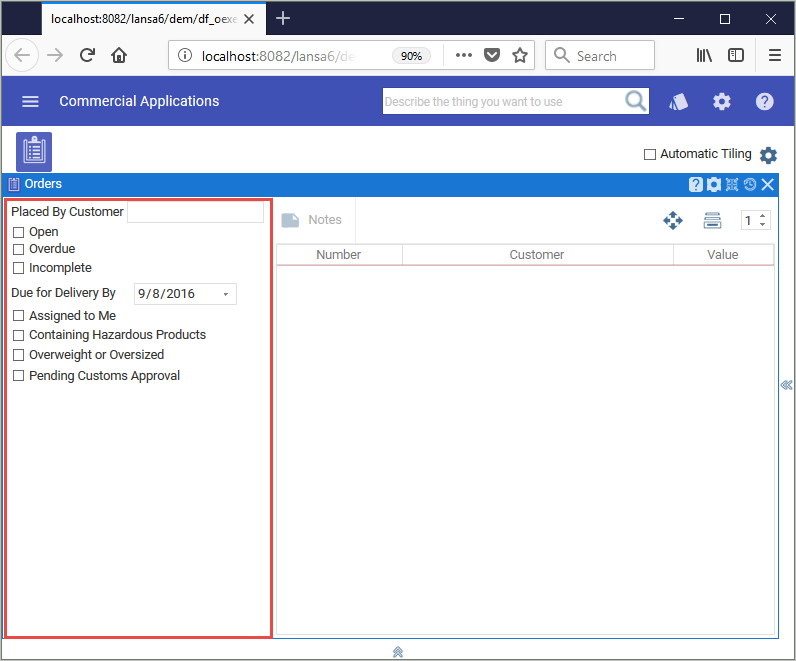
Task: Open Orders panel settings gear icon
Action: pyautogui.click(x=714, y=184)
